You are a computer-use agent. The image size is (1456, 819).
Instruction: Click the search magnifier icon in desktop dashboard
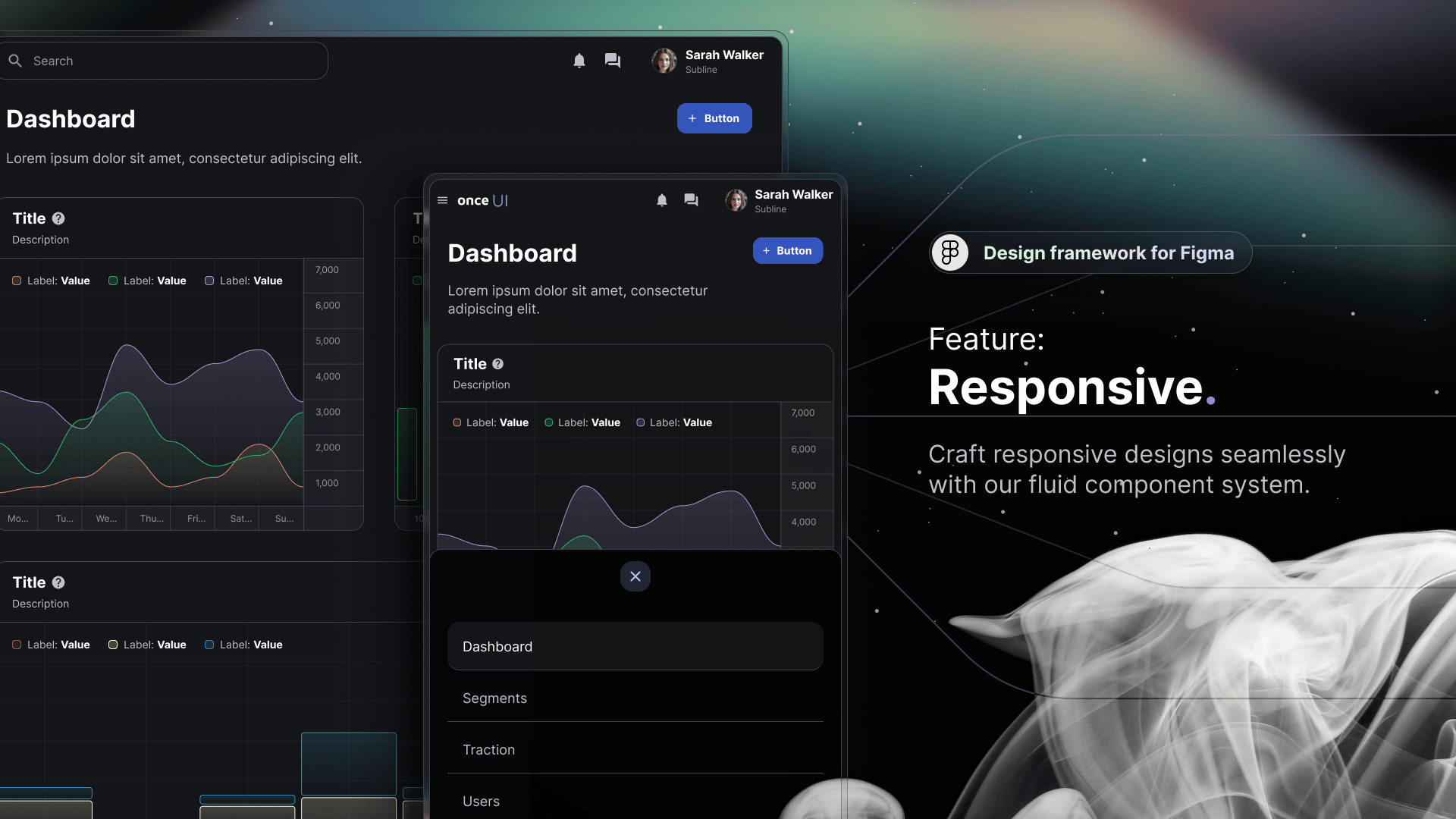15,61
